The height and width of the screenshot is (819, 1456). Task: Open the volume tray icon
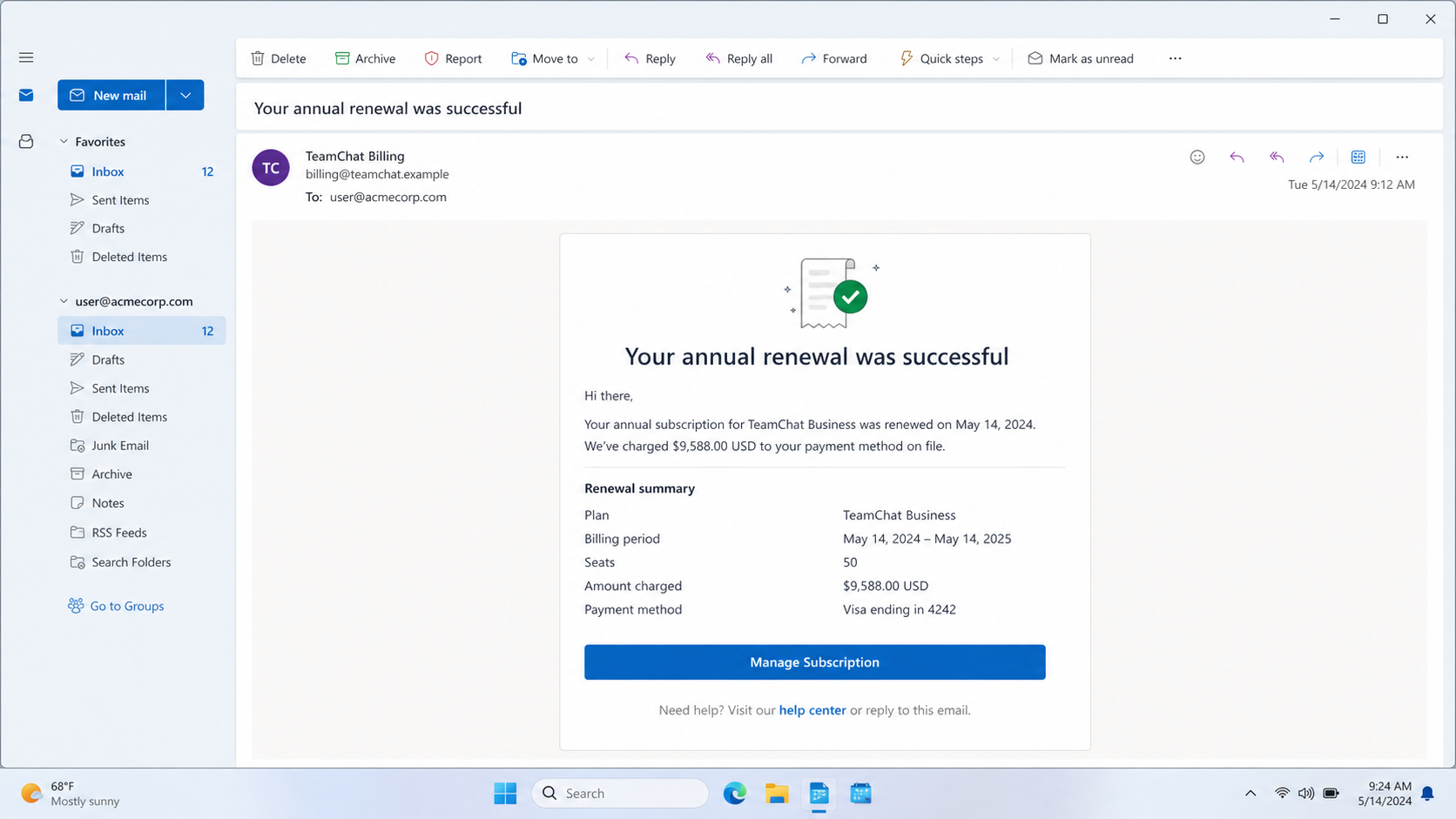pos(1306,793)
